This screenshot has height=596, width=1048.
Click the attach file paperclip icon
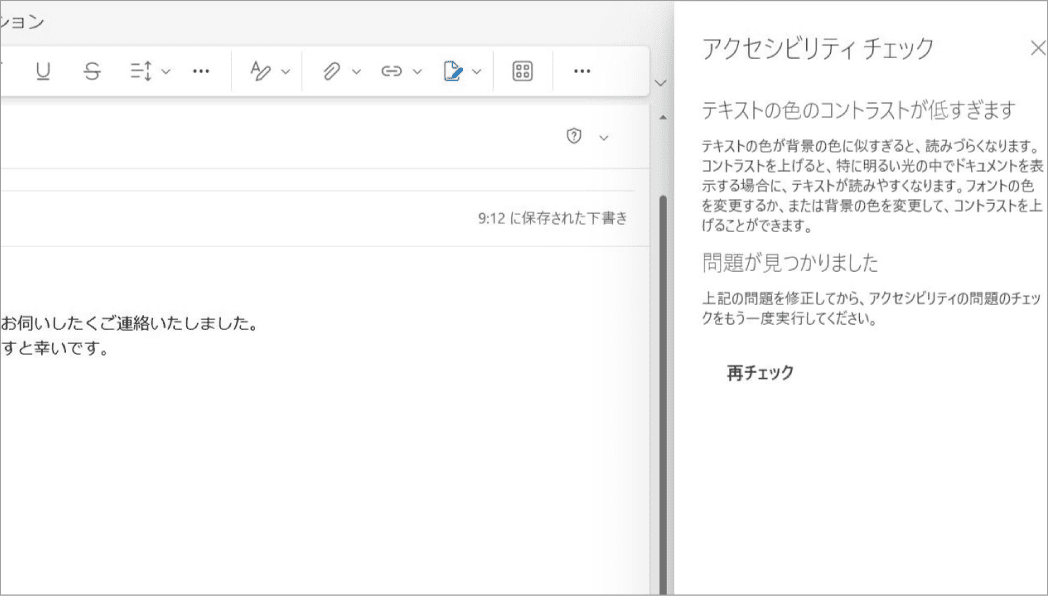click(x=331, y=71)
